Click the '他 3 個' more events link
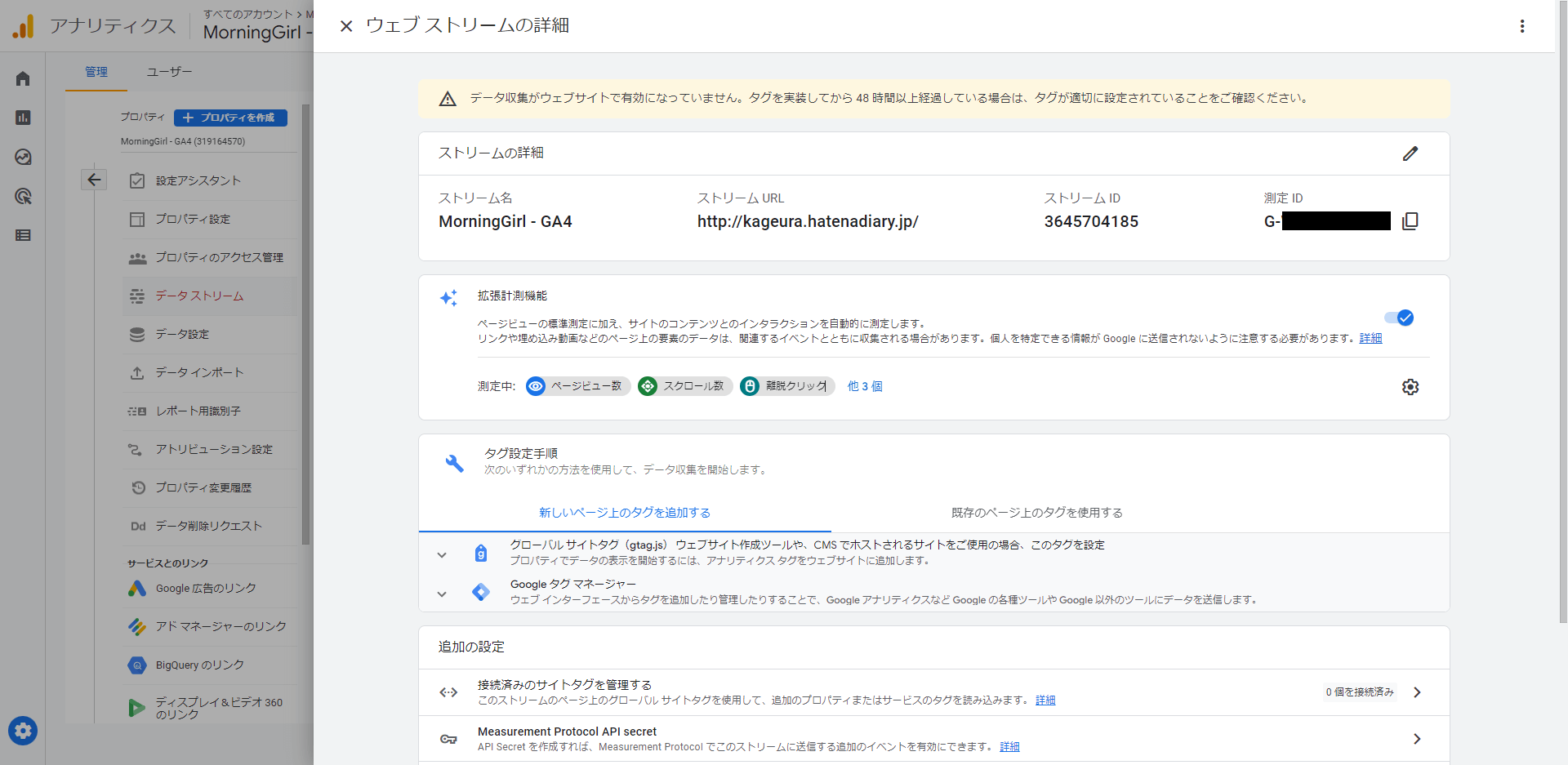1568x765 pixels. pyautogui.click(x=864, y=386)
